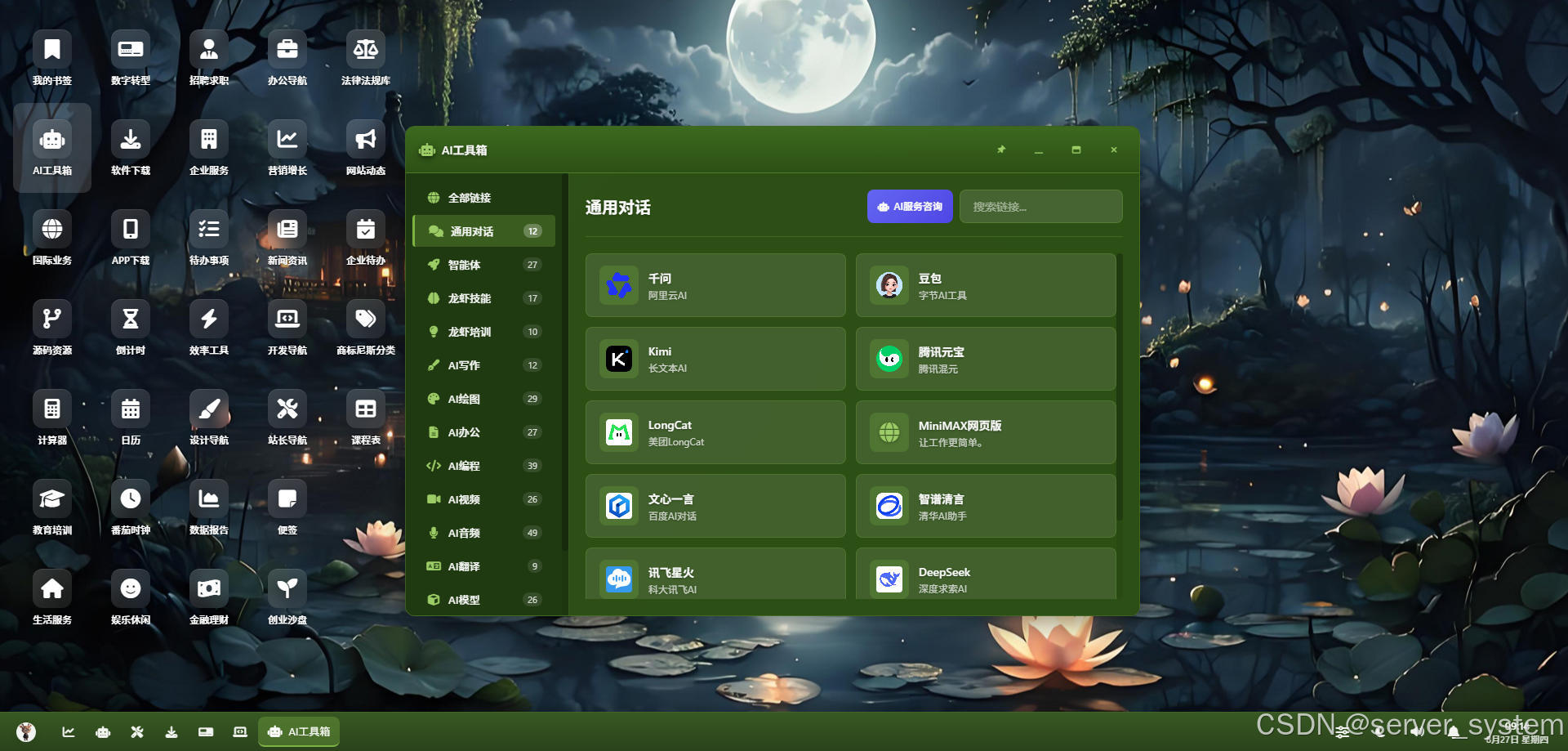Open the MiniMAX网页版 card
Viewport: 1568px width, 751px height.
click(986, 432)
